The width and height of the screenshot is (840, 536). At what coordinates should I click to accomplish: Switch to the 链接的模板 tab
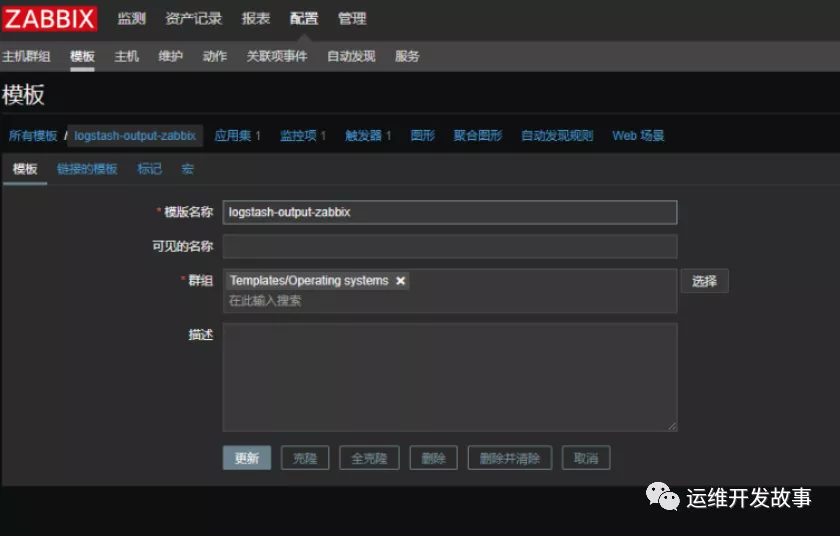(87, 169)
